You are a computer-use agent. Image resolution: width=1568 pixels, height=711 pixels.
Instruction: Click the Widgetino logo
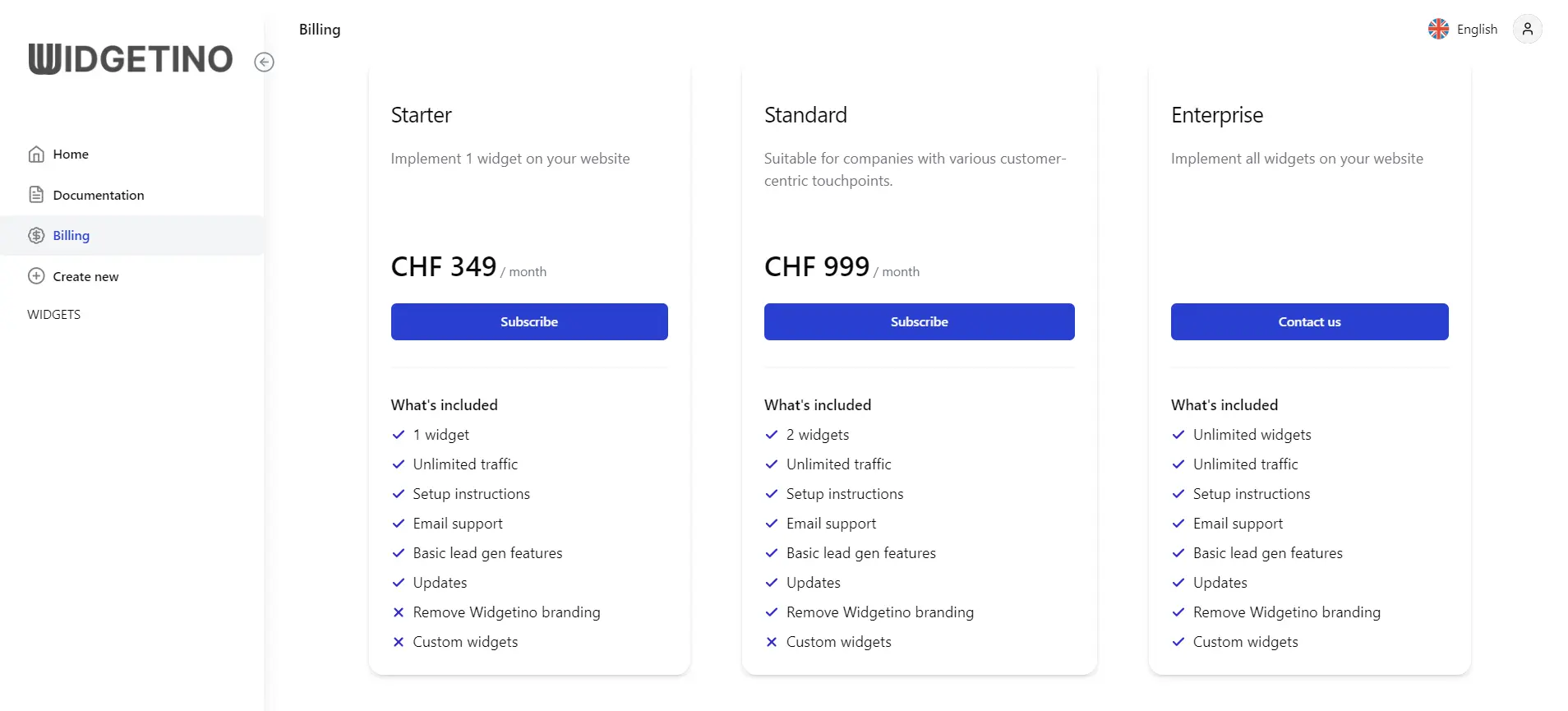coord(130,58)
